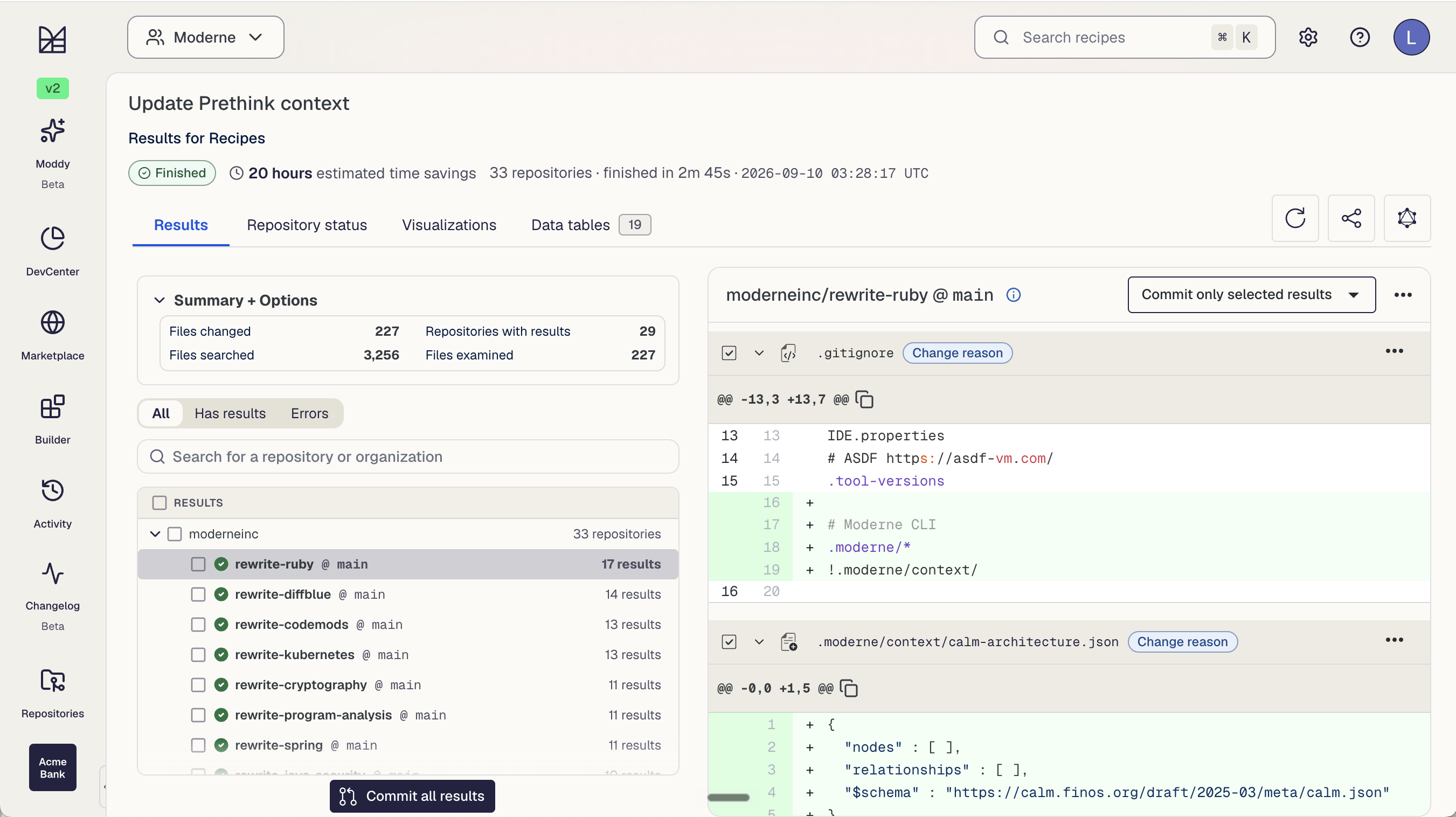The width and height of the screenshot is (1456, 817).
Task: Open the recipe Builder
Action: [53, 419]
